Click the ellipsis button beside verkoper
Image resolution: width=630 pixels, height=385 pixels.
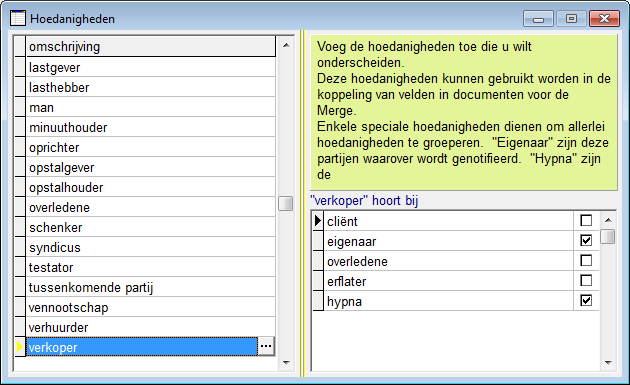[266, 346]
